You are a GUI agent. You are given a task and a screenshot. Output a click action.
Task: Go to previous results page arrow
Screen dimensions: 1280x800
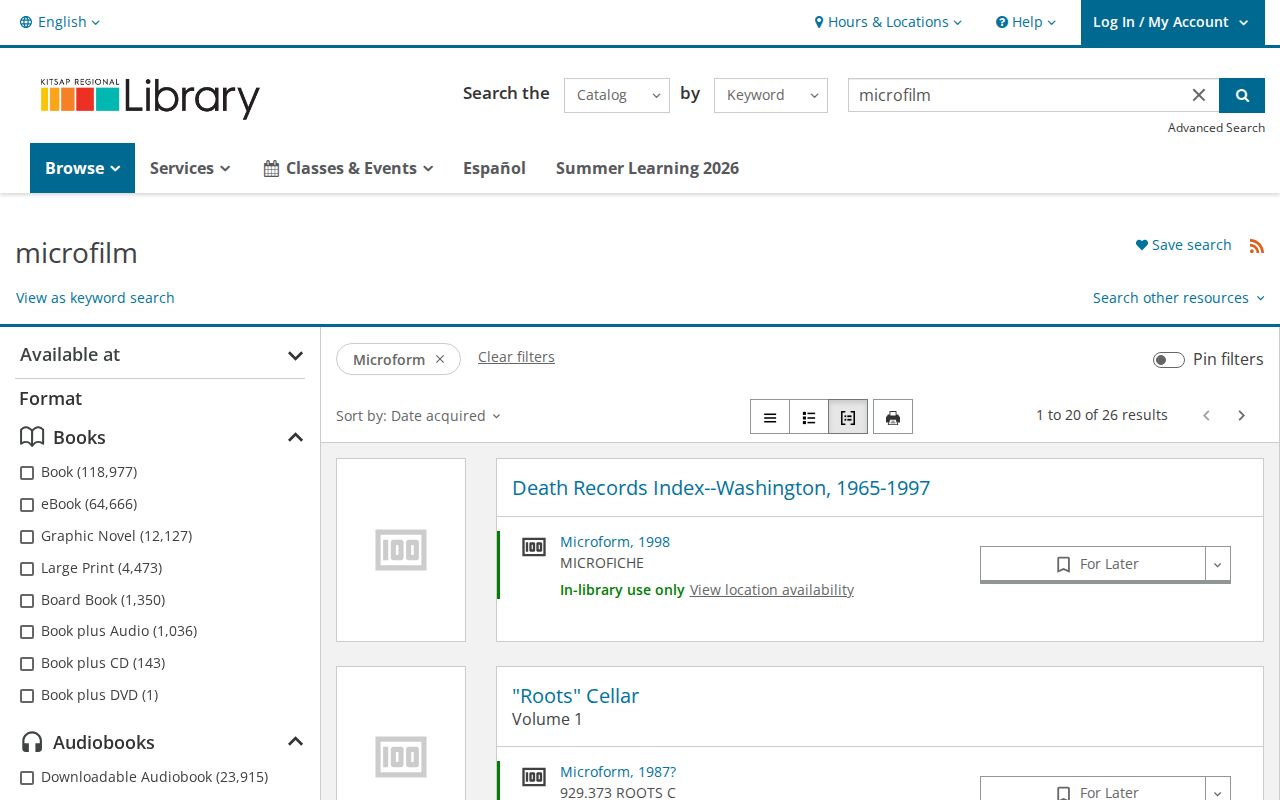[1207, 416]
